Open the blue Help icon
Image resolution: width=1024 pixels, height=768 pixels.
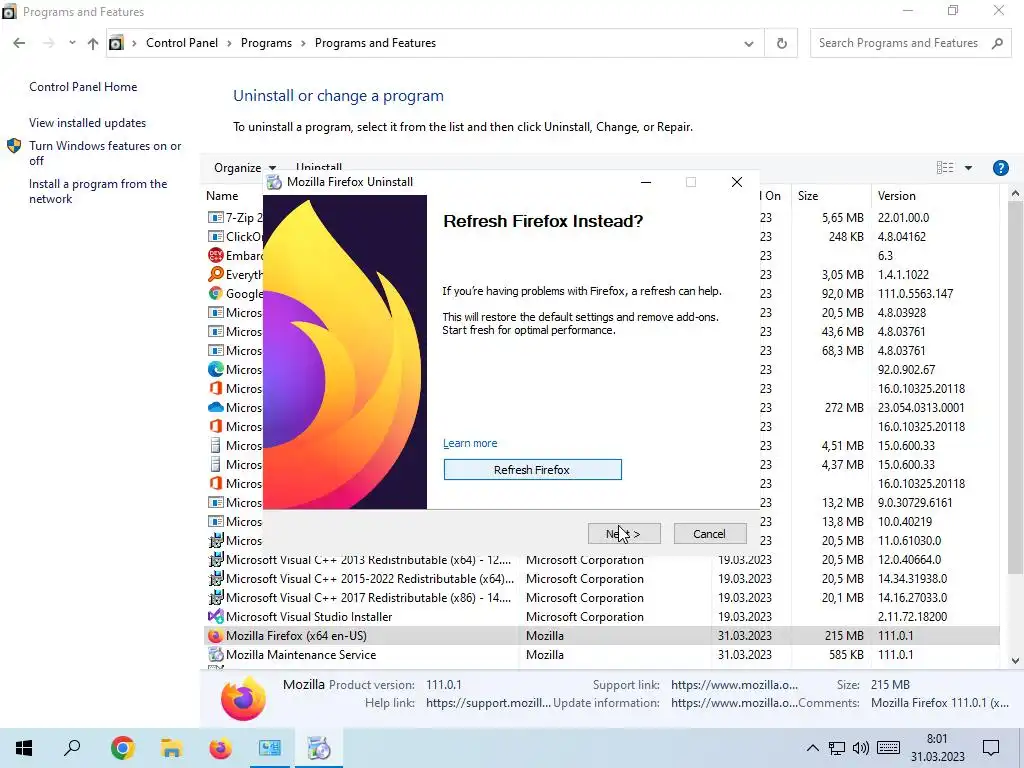point(1000,168)
